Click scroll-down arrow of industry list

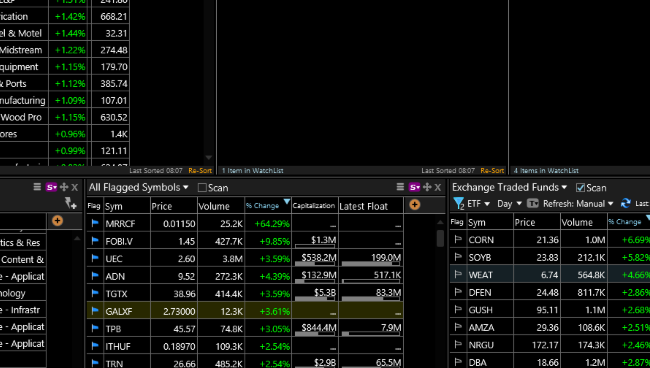209,157
